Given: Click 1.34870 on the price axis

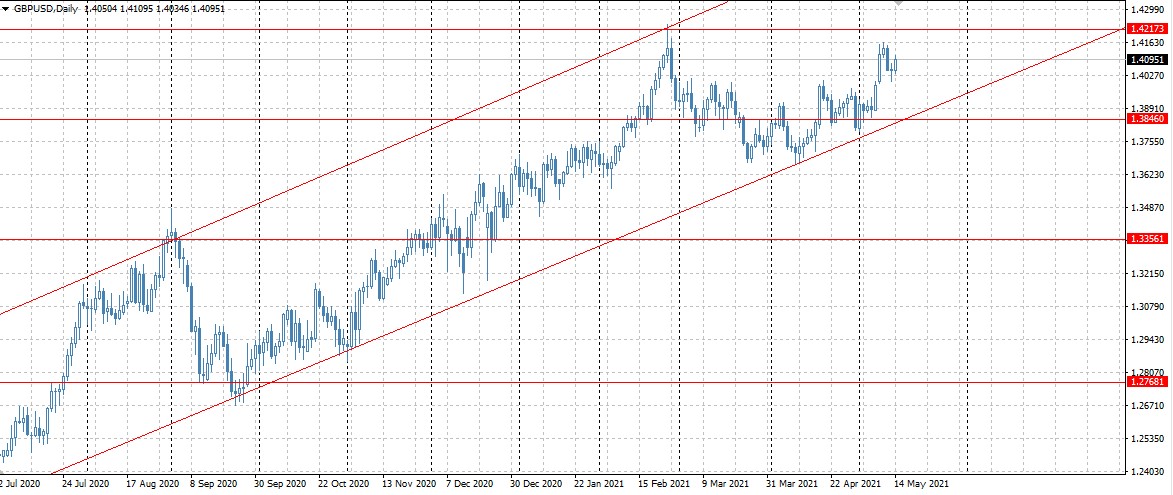Looking at the screenshot, I should (x=1148, y=208).
